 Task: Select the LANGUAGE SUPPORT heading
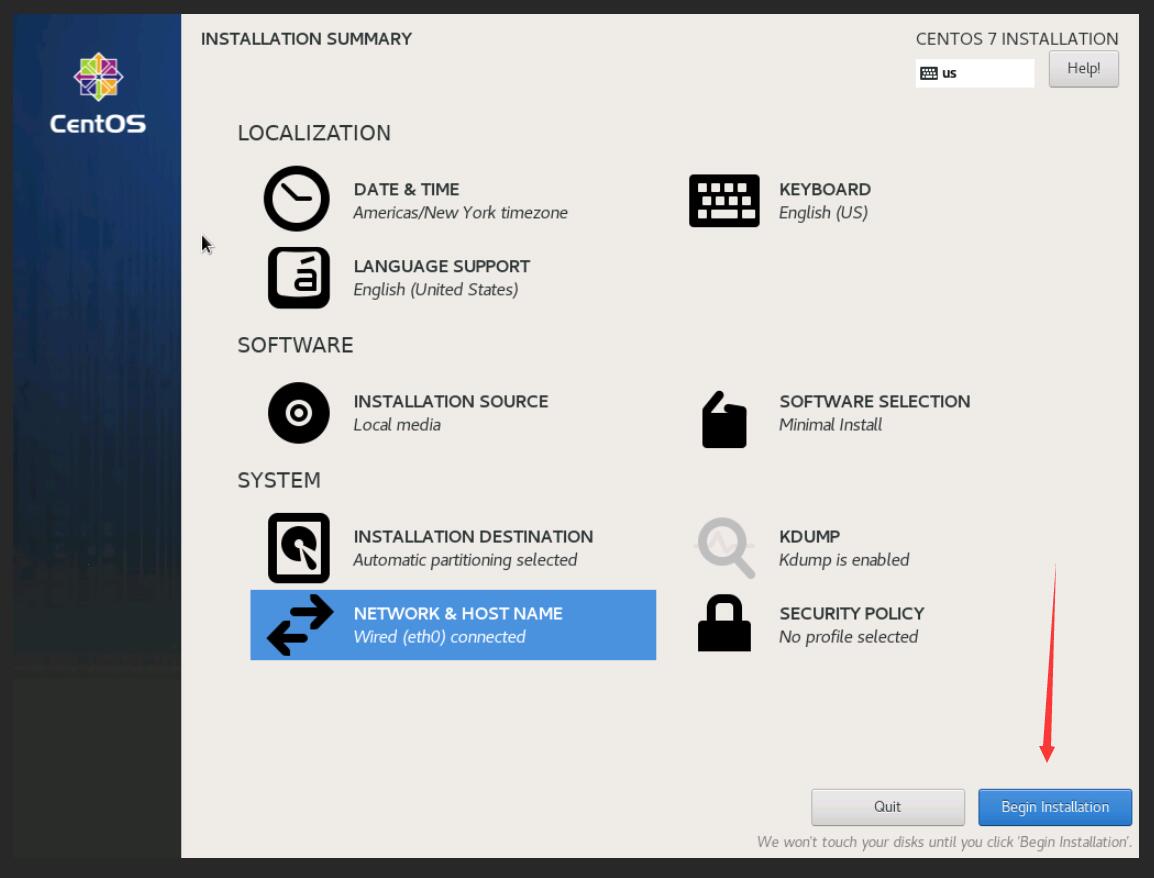(442, 266)
